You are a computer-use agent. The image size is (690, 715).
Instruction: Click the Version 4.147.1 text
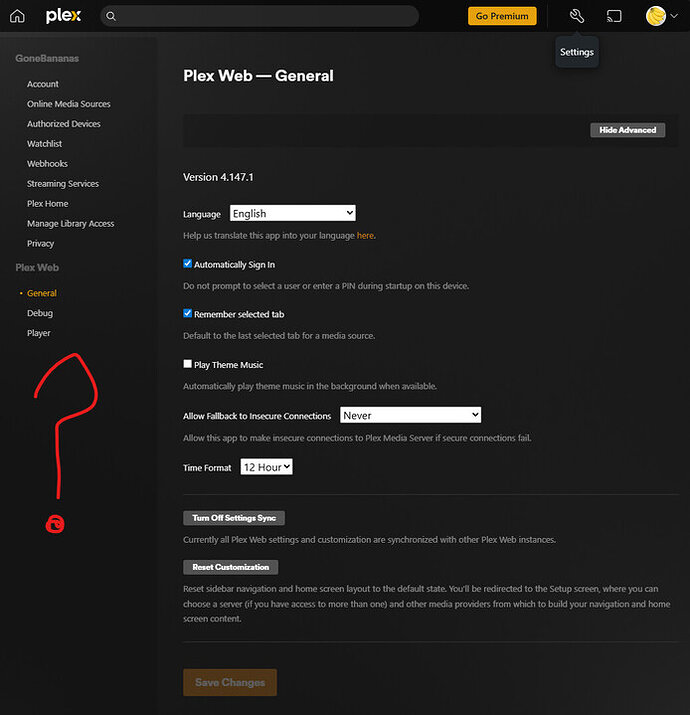click(218, 177)
